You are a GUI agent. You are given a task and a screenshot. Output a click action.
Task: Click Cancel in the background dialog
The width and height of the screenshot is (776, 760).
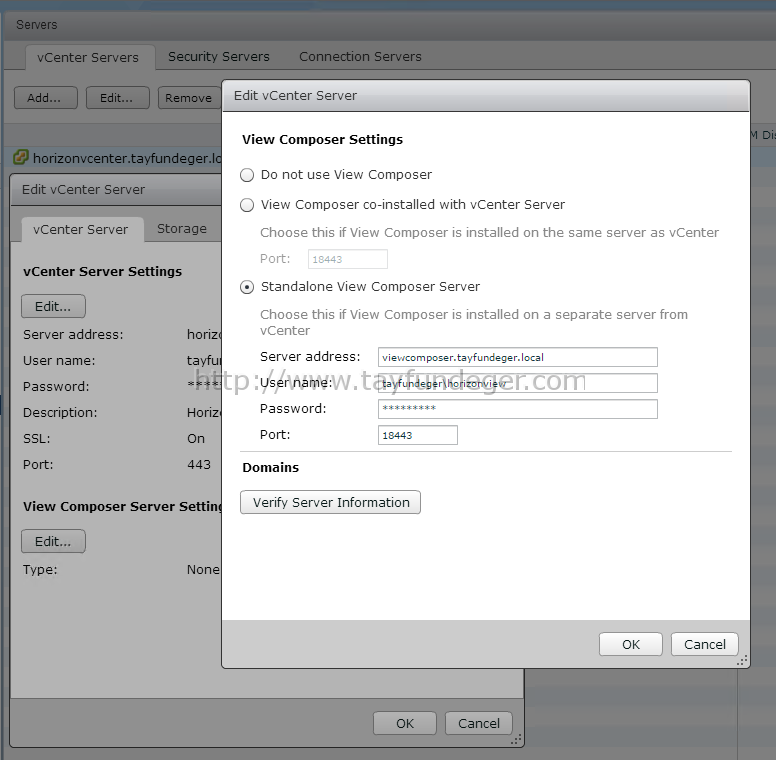coord(479,723)
